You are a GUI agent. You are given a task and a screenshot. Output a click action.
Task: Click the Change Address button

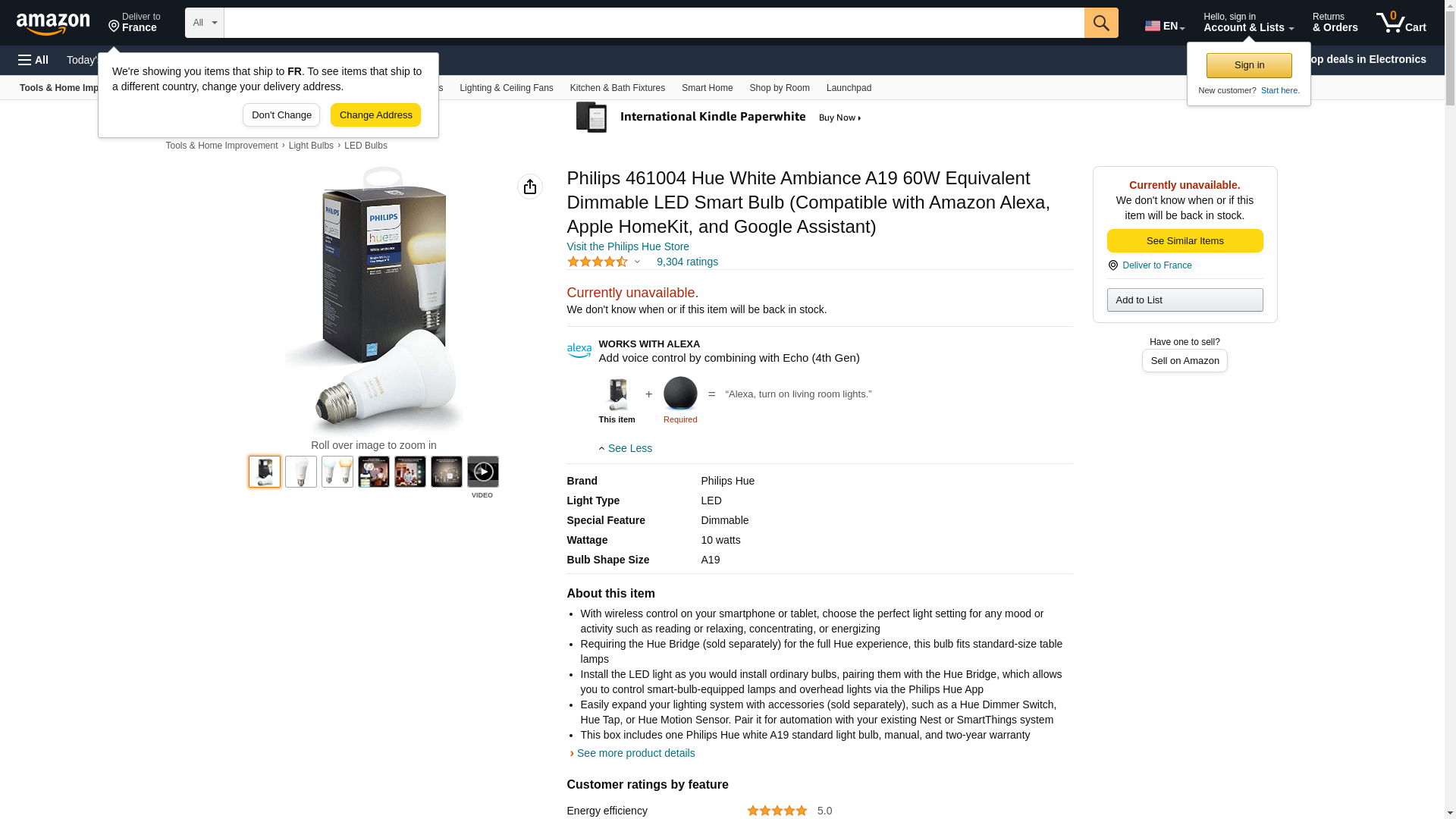pos(375,115)
